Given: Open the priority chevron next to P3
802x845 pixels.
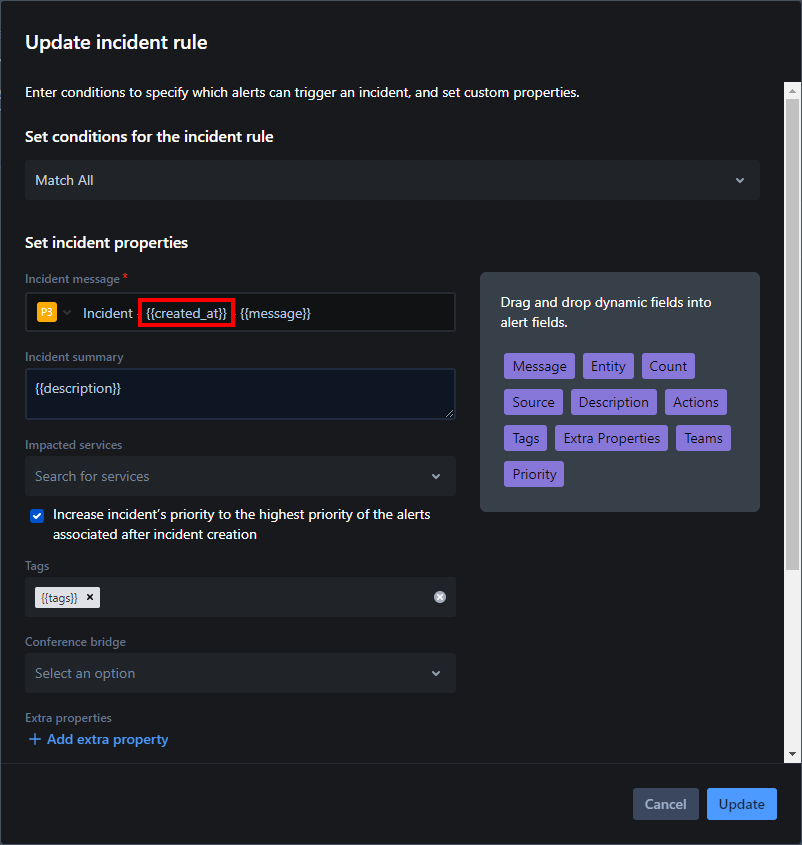Looking at the screenshot, I should 67,313.
